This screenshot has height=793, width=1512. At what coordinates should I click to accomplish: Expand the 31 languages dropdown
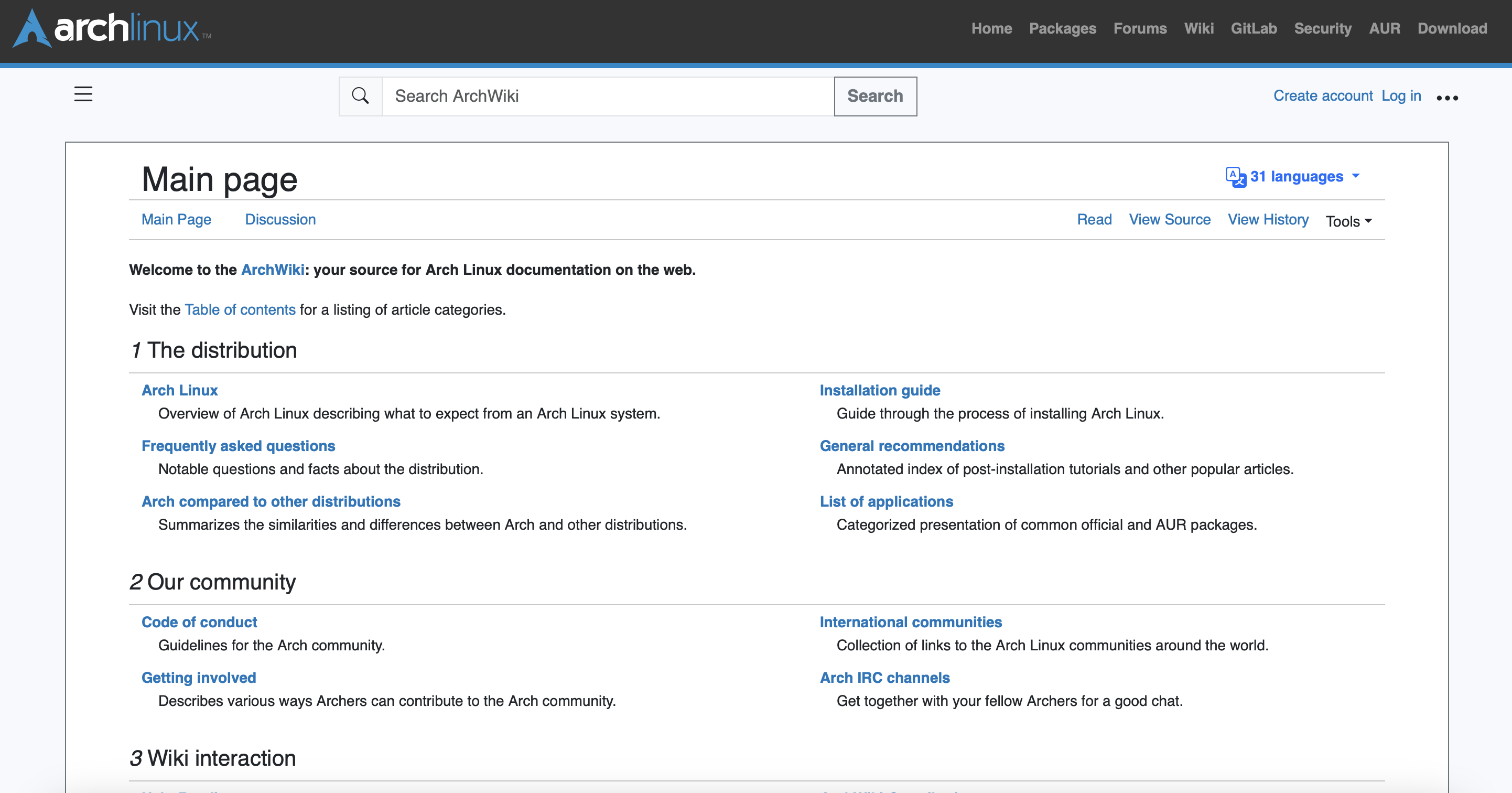click(1296, 177)
